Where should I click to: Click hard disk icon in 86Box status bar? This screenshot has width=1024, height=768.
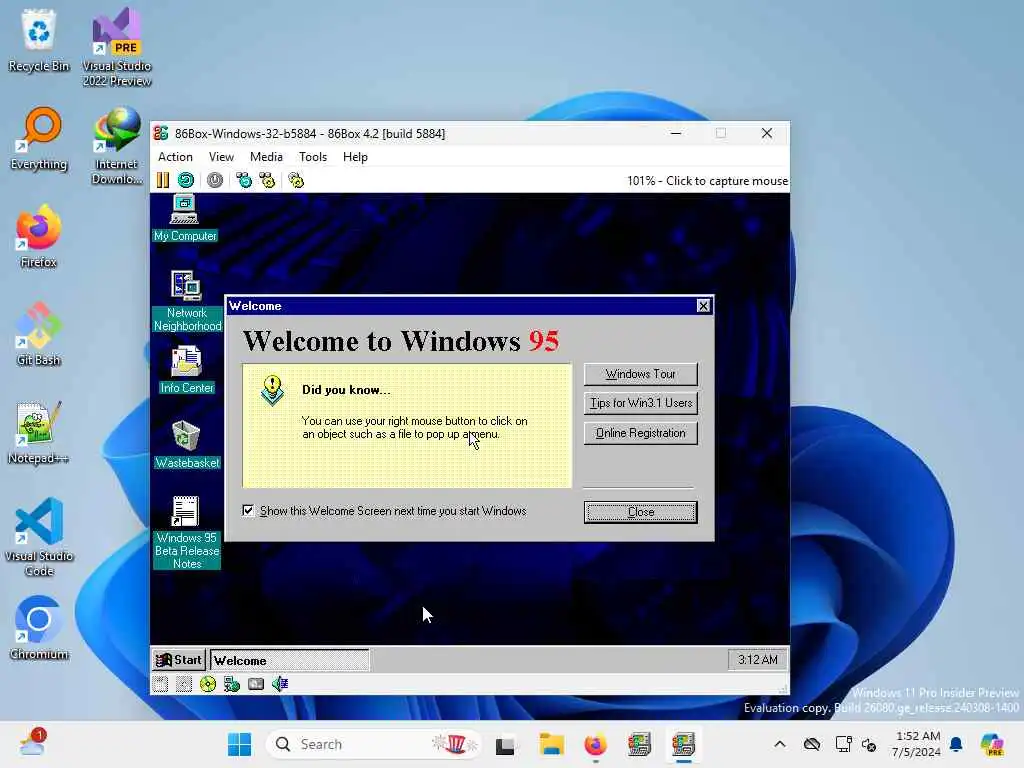click(x=256, y=684)
